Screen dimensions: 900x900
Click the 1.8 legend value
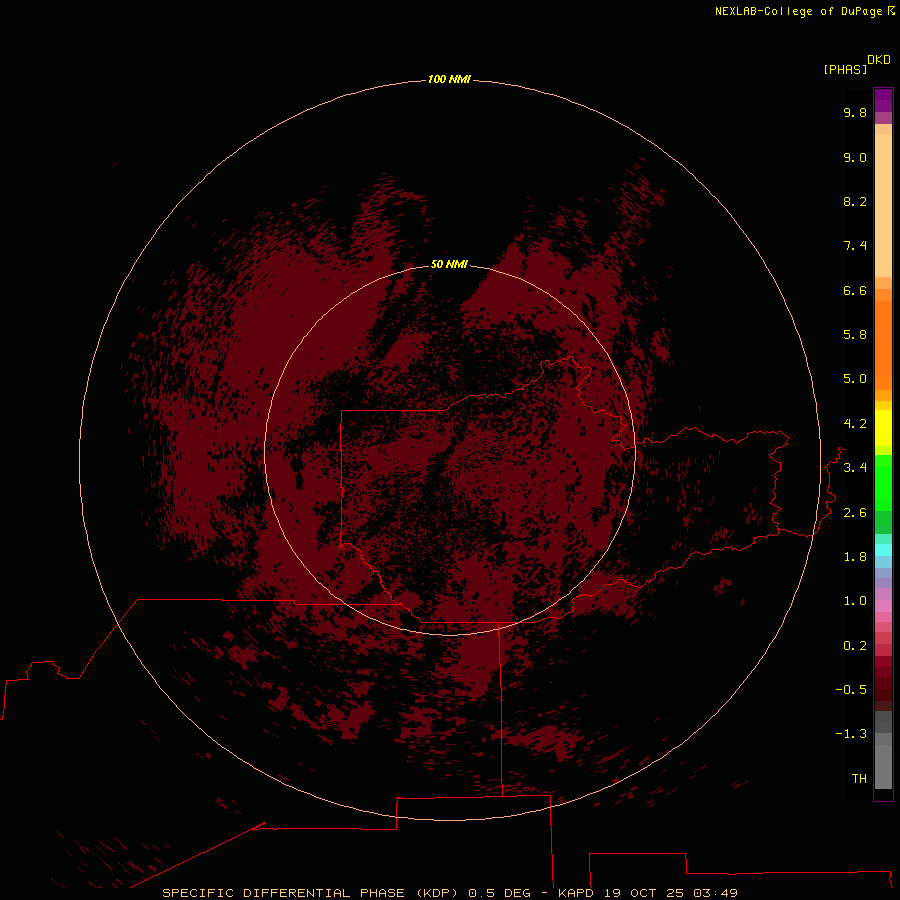855,557
